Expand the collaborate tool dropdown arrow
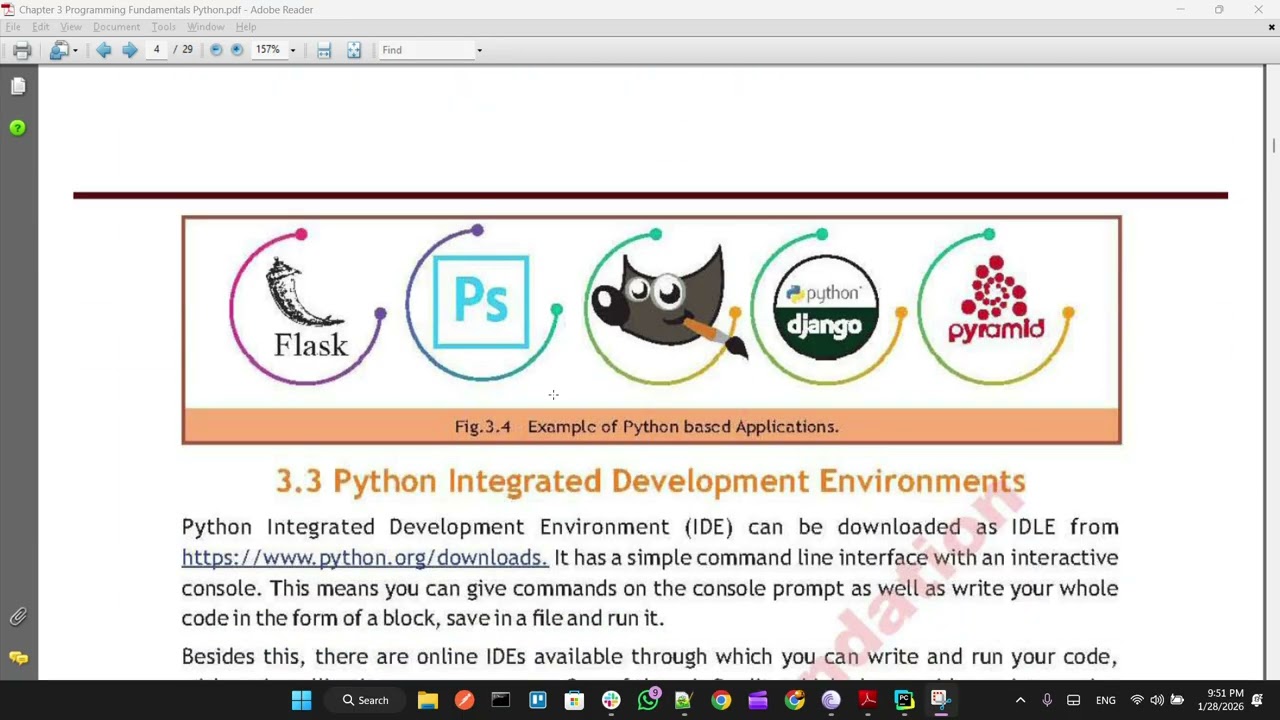Viewport: 1280px width, 720px height. (75, 50)
